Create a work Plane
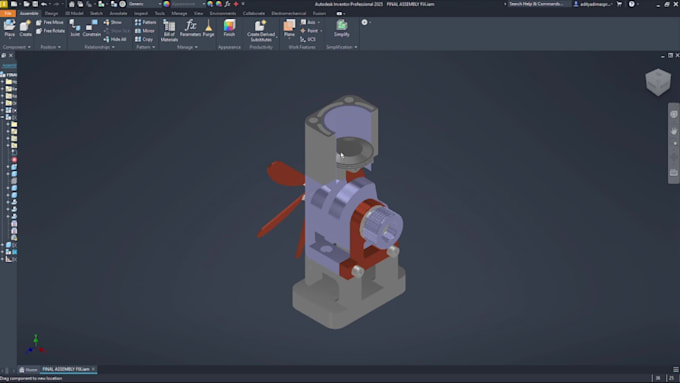This screenshot has width=680, height=383. [x=289, y=28]
